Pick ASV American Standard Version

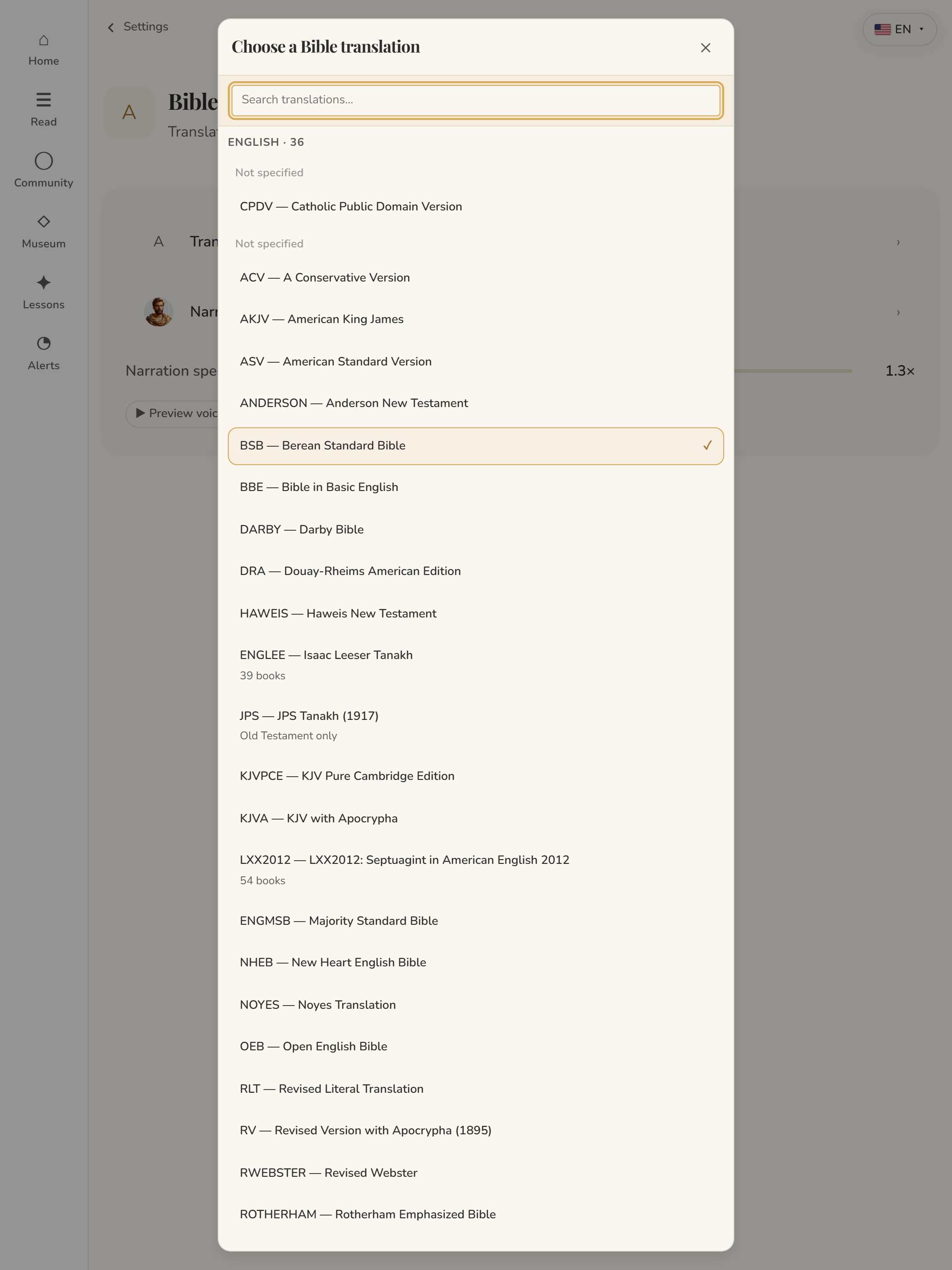[x=476, y=361]
